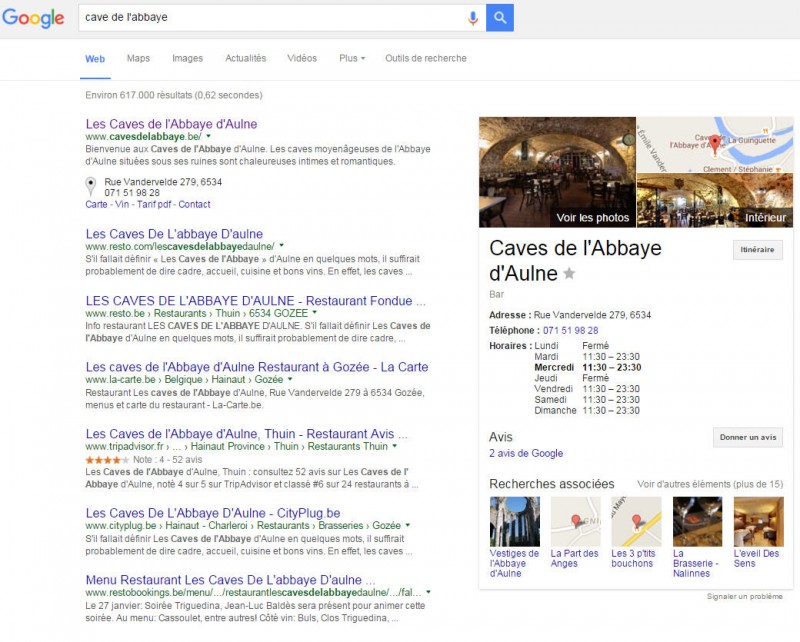The height and width of the screenshot is (642, 800).
Task: Open restobookings.be result options arrow
Action: (428, 592)
